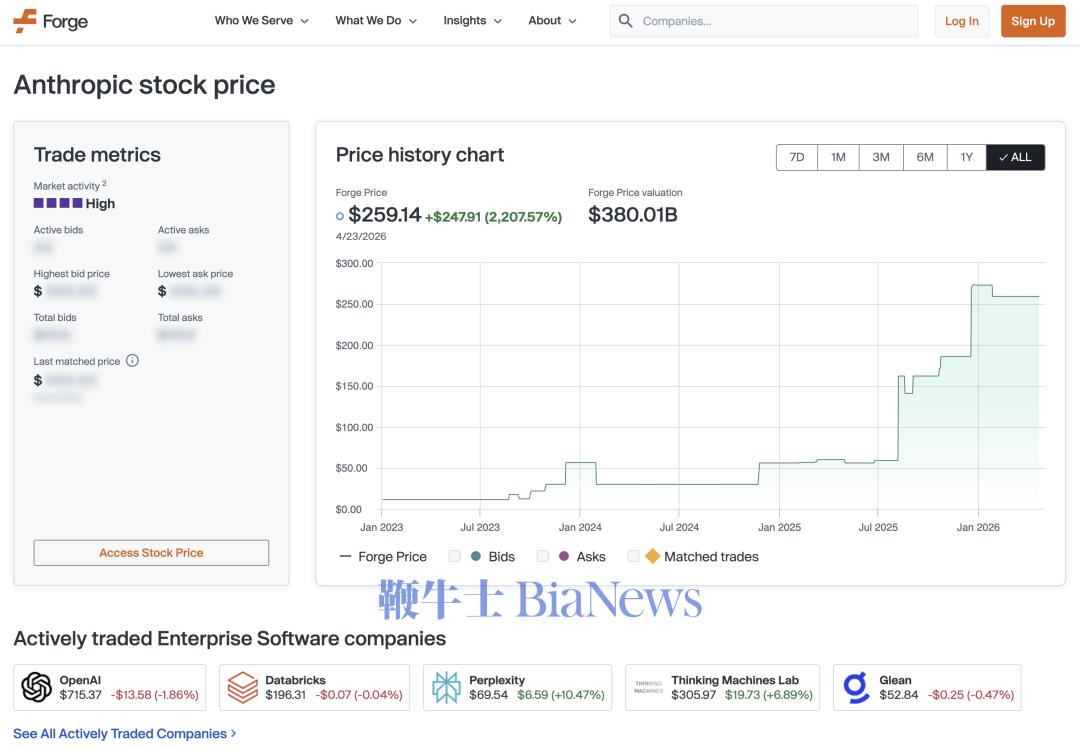Click the Forge logo in header
This screenshot has height=750, width=1080.
51,21
